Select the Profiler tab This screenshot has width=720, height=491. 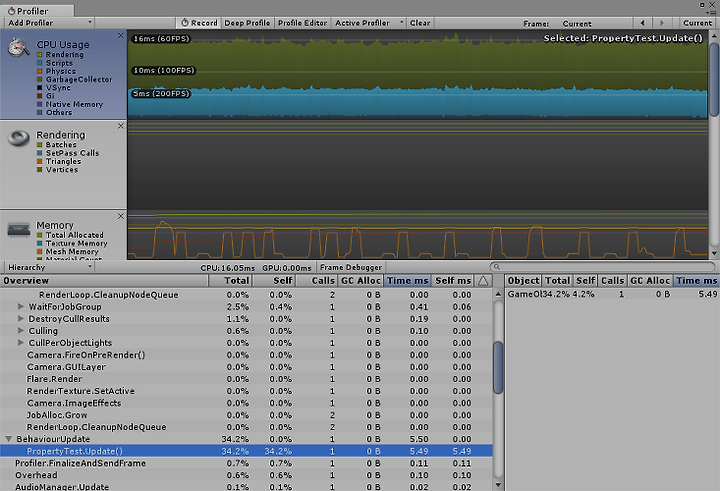click(x=37, y=10)
